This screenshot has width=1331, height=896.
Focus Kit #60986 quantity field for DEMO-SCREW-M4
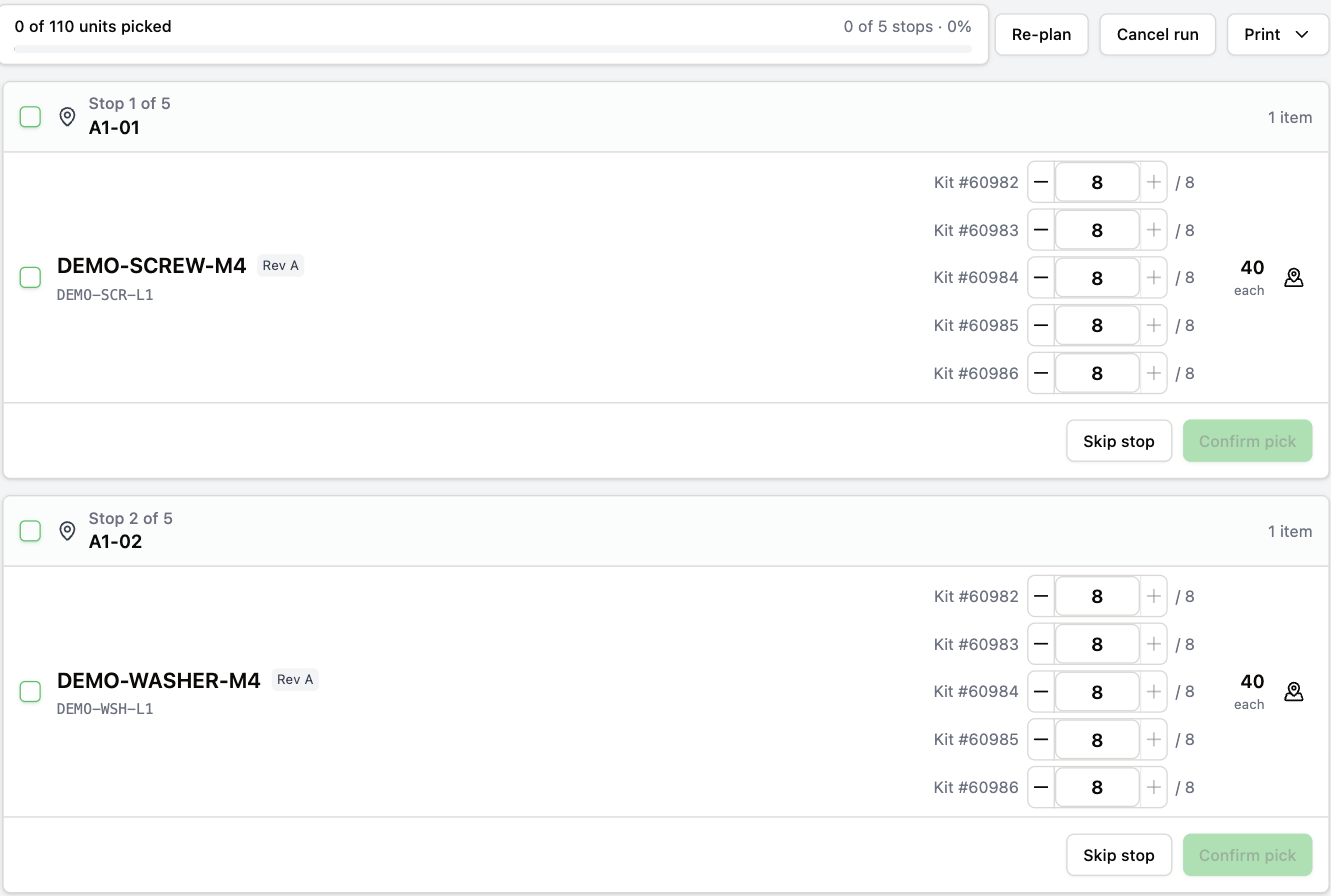(x=1097, y=373)
